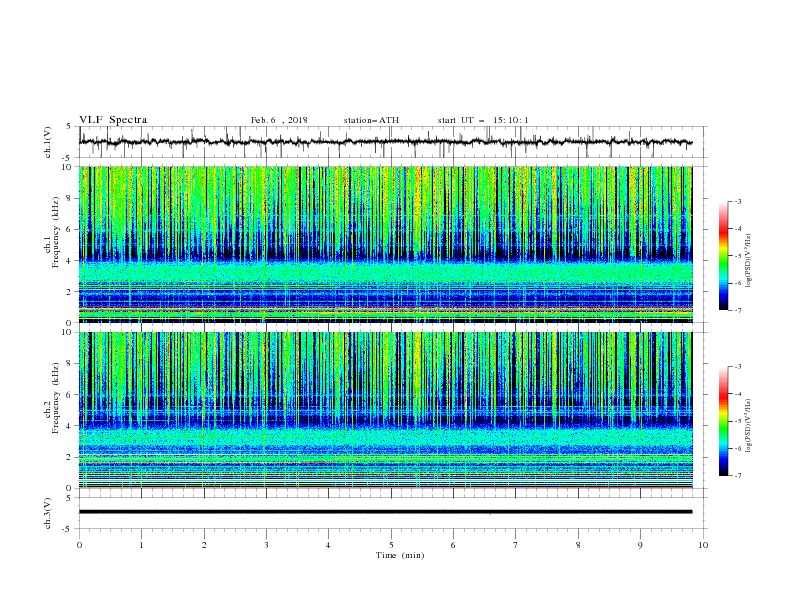Click the ch.2 spectrogram "4" kHz tick label
Image resolution: width=792 pixels, height=612 pixels.
71,426
